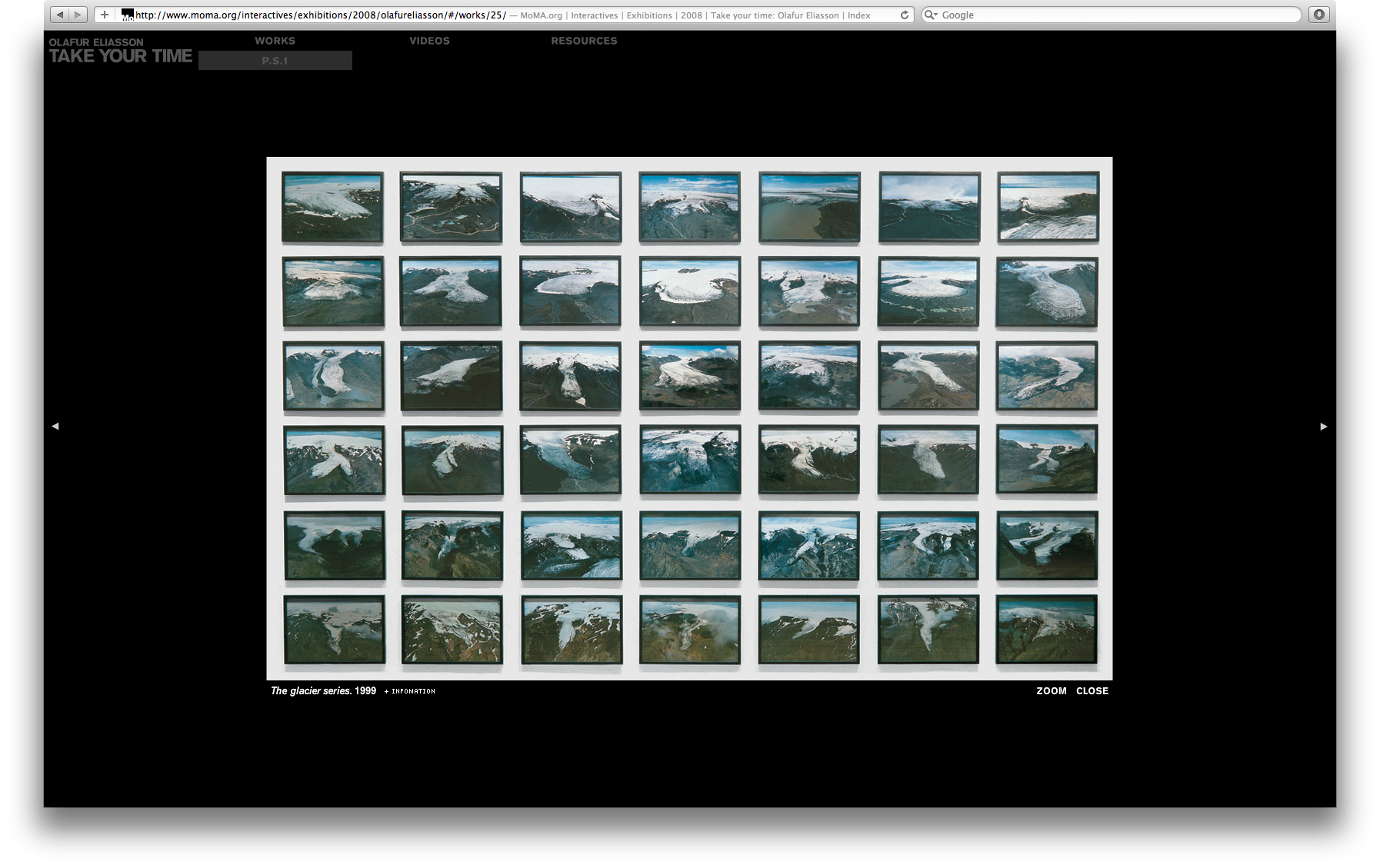Click the browser back arrow
Image resolution: width=1380 pixels, height=868 pixels.
60,14
